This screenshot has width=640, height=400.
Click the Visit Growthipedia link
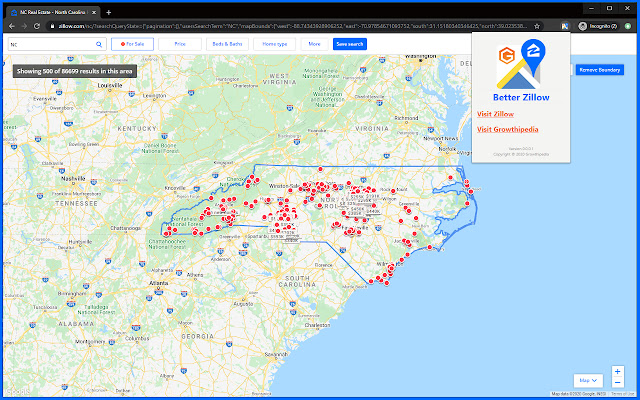click(x=507, y=129)
